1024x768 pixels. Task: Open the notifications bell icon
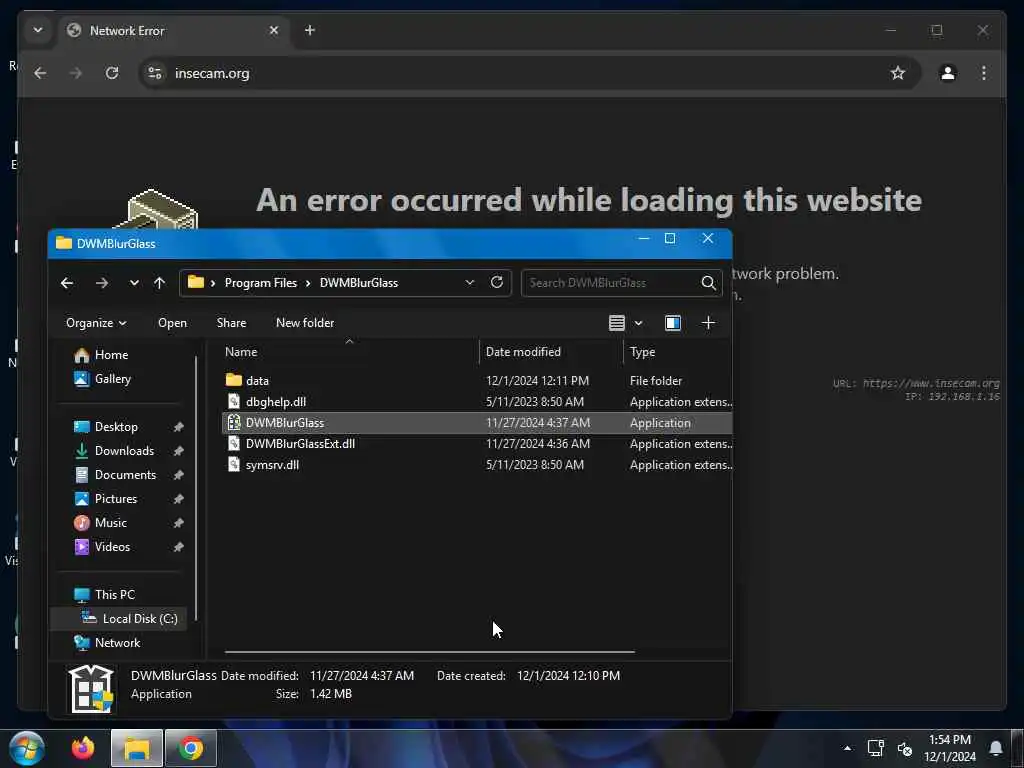click(995, 748)
